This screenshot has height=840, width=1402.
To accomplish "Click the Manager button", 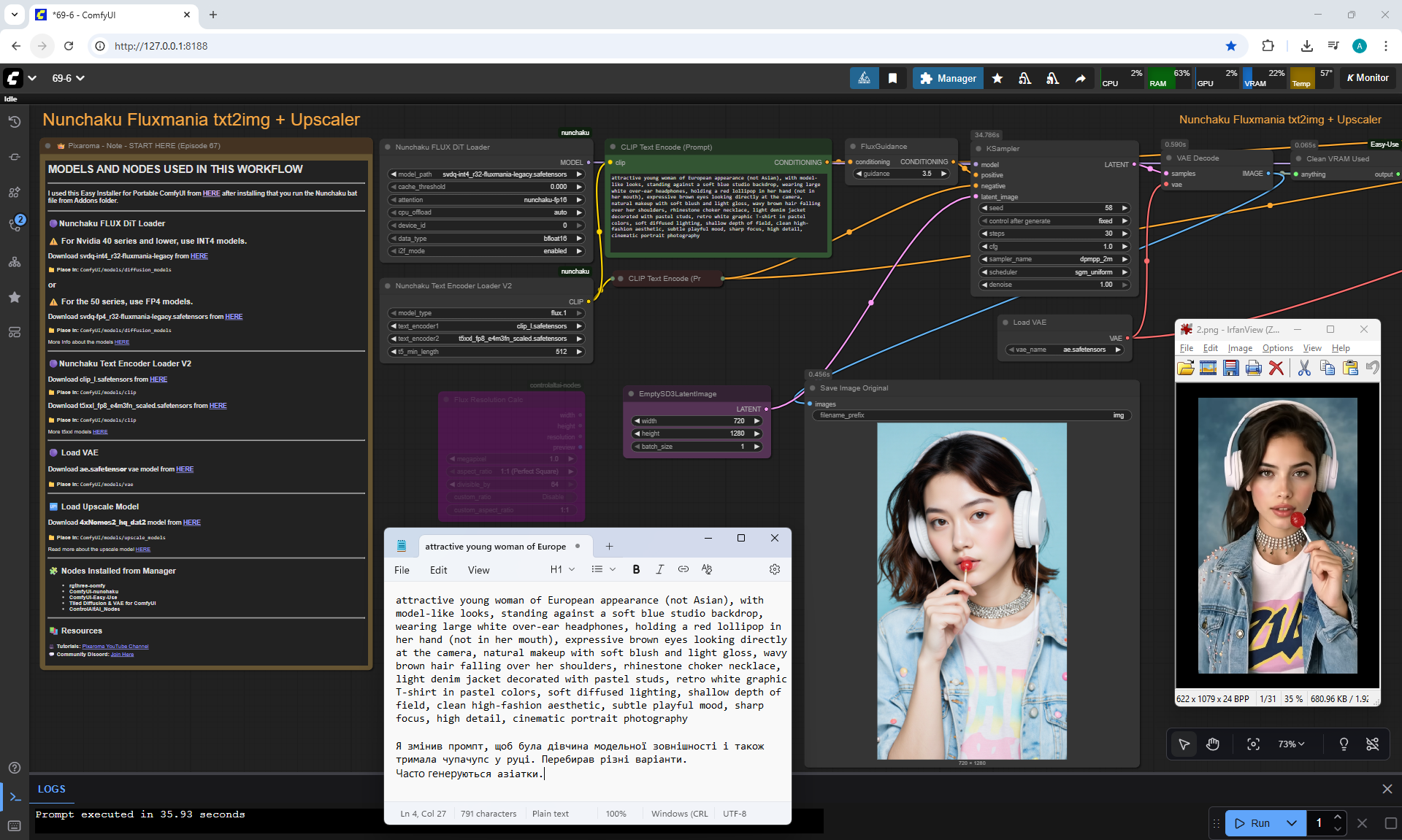I will click(x=948, y=78).
